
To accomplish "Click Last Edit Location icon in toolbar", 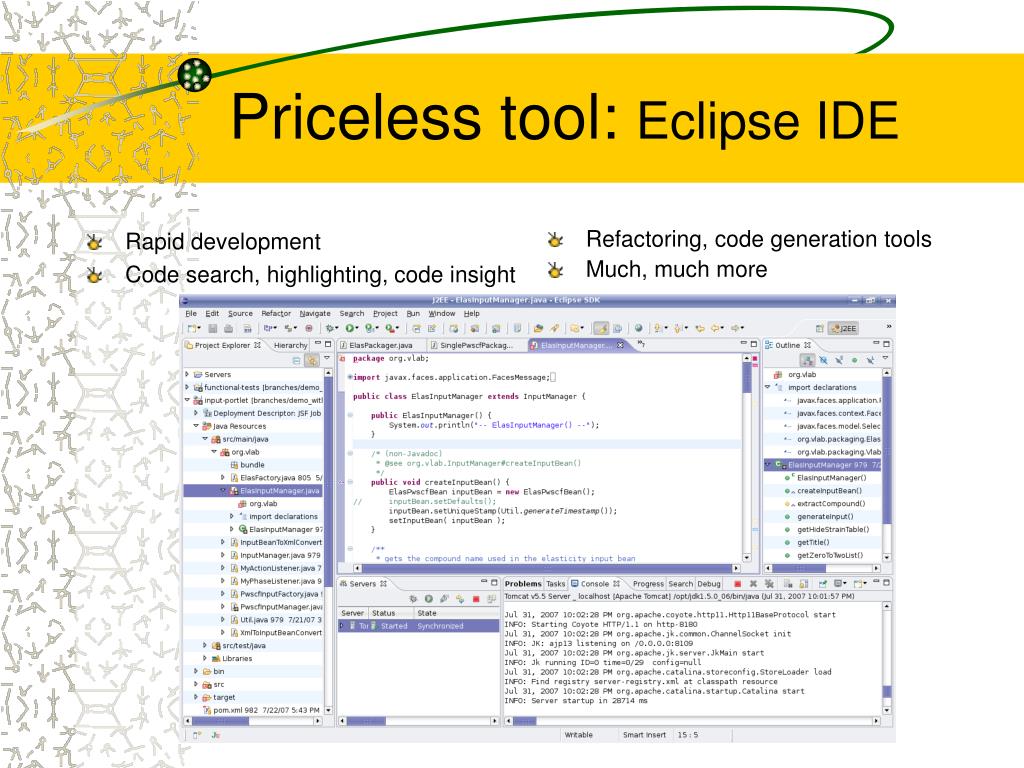I will 700,328.
